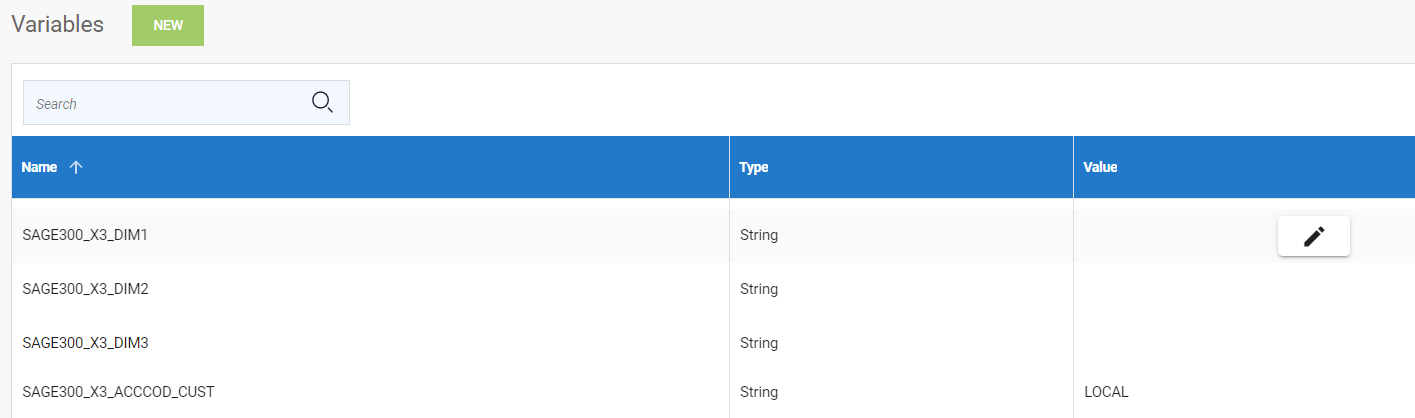Edit SAGE300_X3_DIM1 with the pencil icon

[1313, 236]
